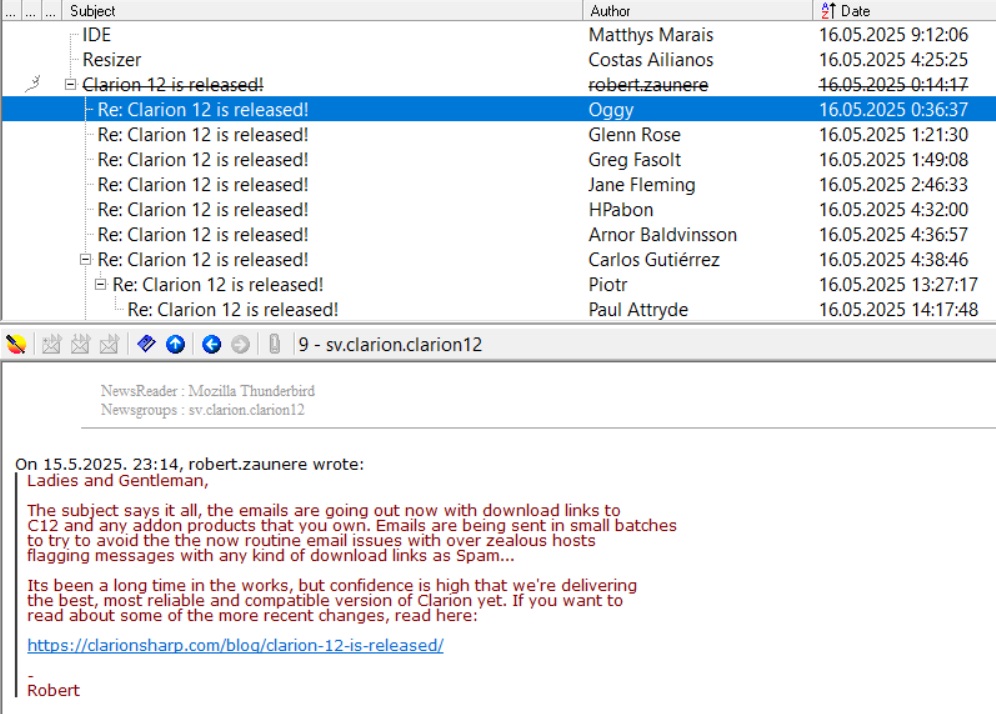Open the clarionsharp.com blog link

pos(235,645)
